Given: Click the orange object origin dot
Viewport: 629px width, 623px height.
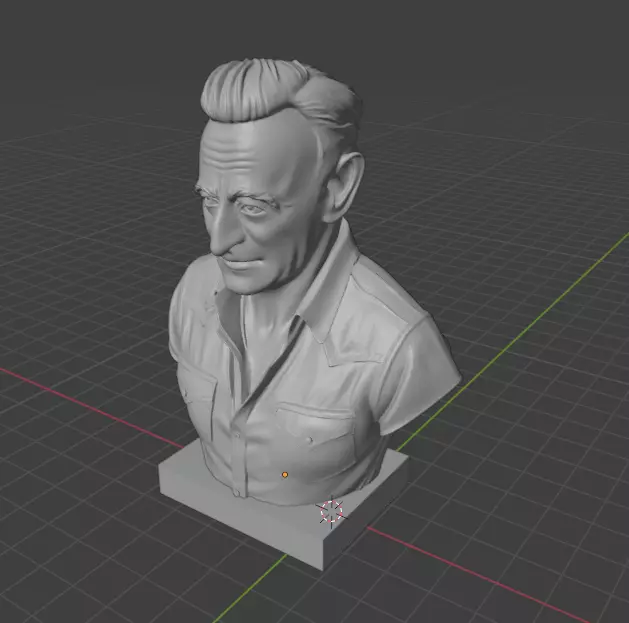Looking at the screenshot, I should (285, 475).
